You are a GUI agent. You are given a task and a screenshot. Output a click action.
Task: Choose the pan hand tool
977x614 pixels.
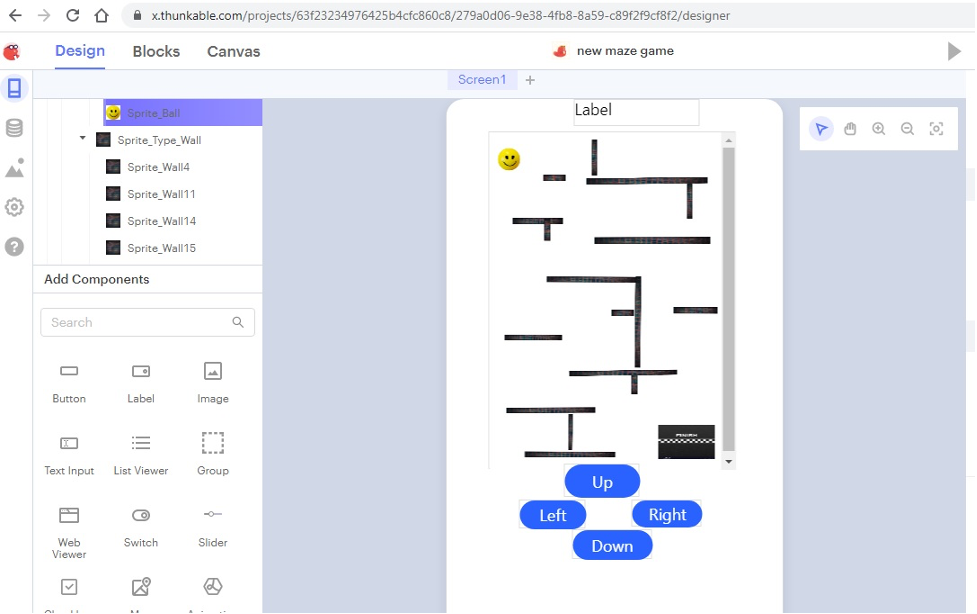click(850, 129)
